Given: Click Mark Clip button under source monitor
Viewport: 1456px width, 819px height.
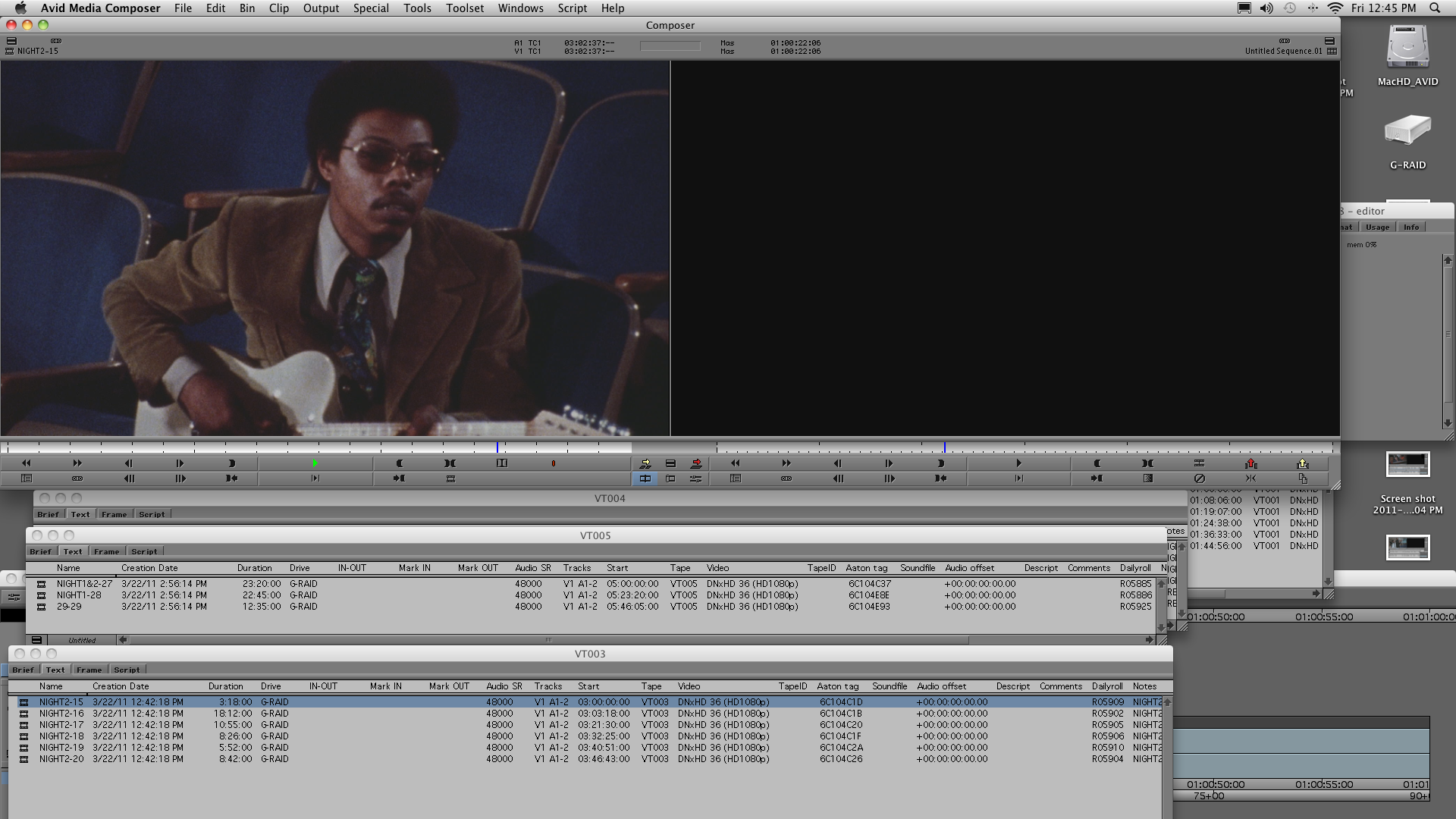Looking at the screenshot, I should 450,463.
